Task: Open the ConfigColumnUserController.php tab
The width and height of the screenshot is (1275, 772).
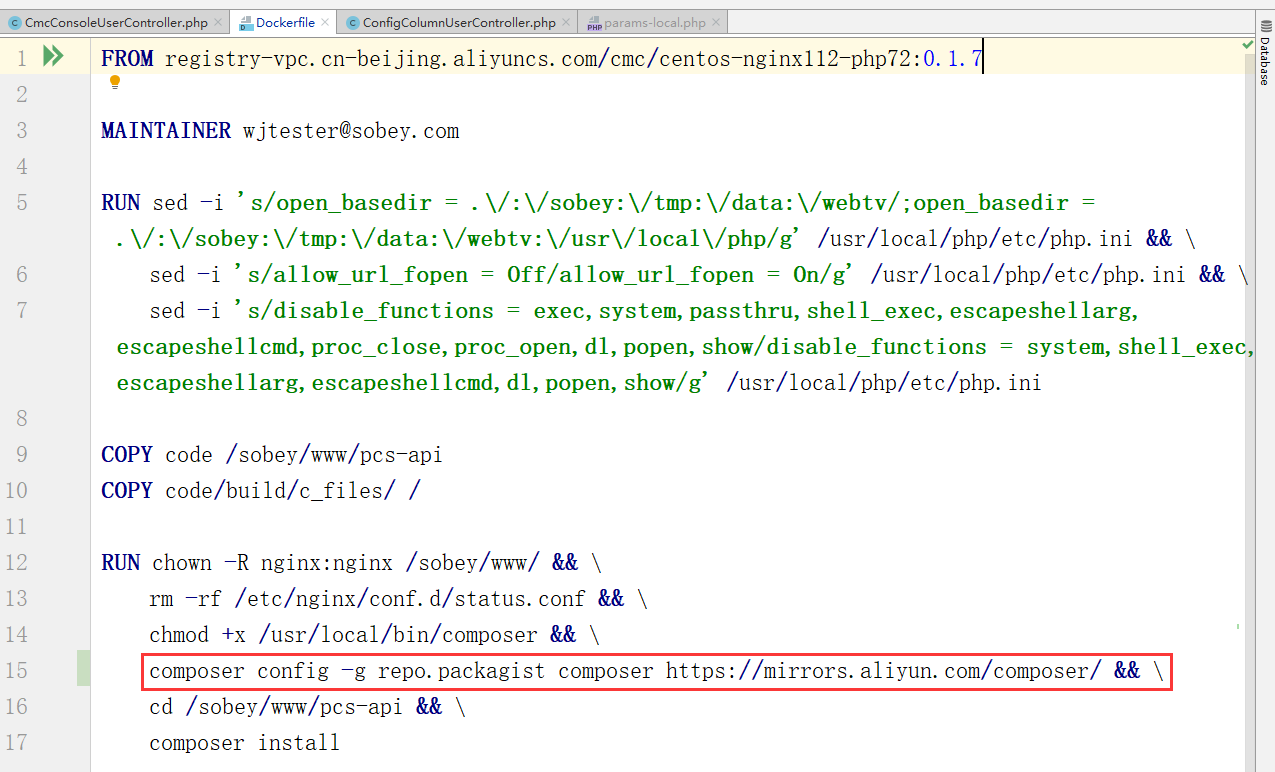Action: coord(459,22)
